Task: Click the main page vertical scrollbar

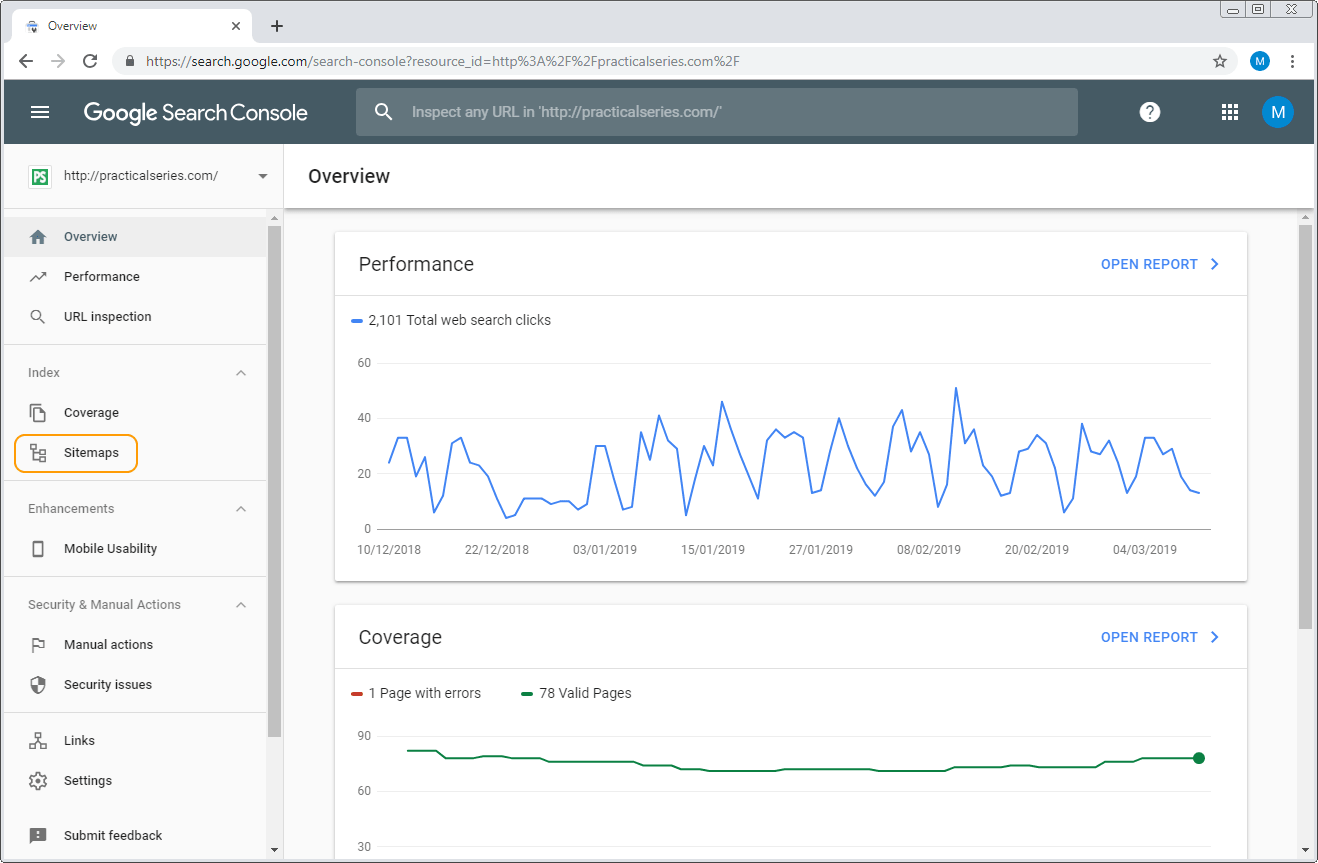Action: tap(1305, 427)
